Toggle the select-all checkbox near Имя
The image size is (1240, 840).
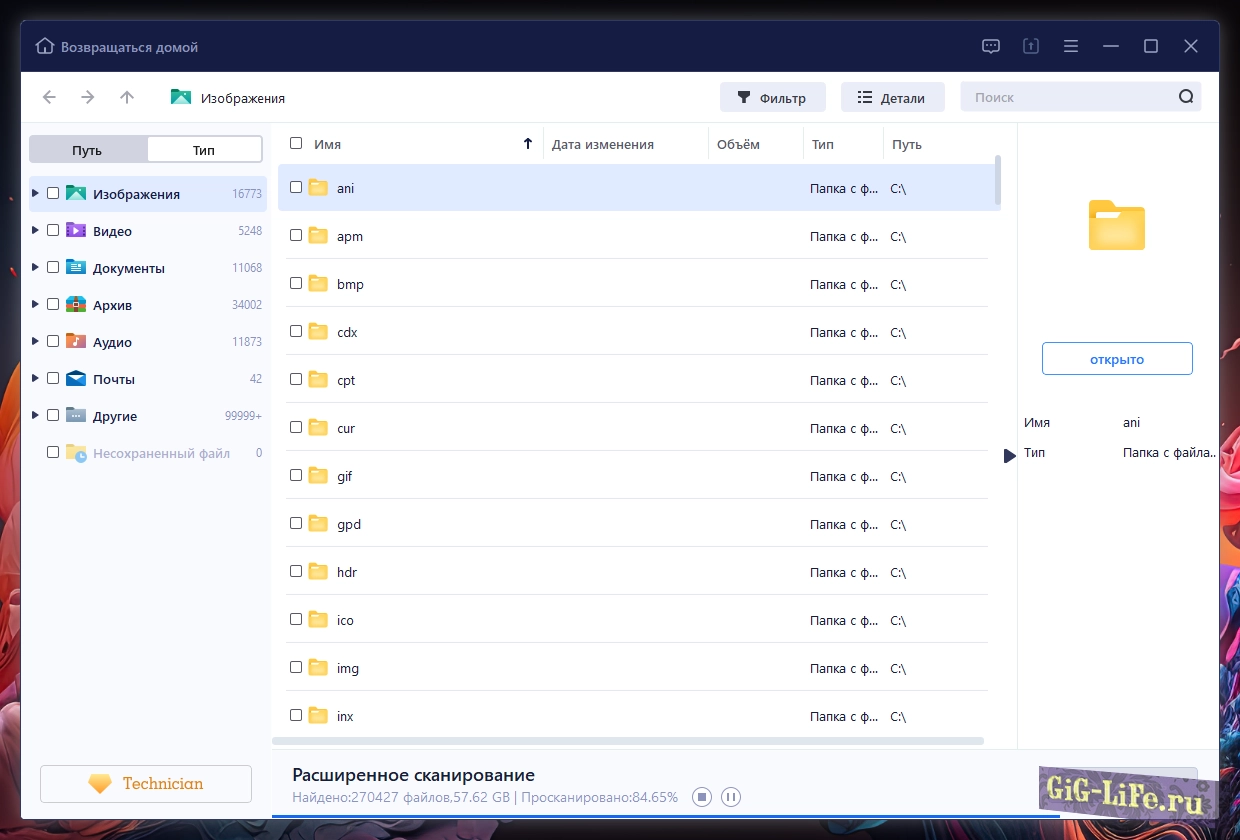point(296,143)
